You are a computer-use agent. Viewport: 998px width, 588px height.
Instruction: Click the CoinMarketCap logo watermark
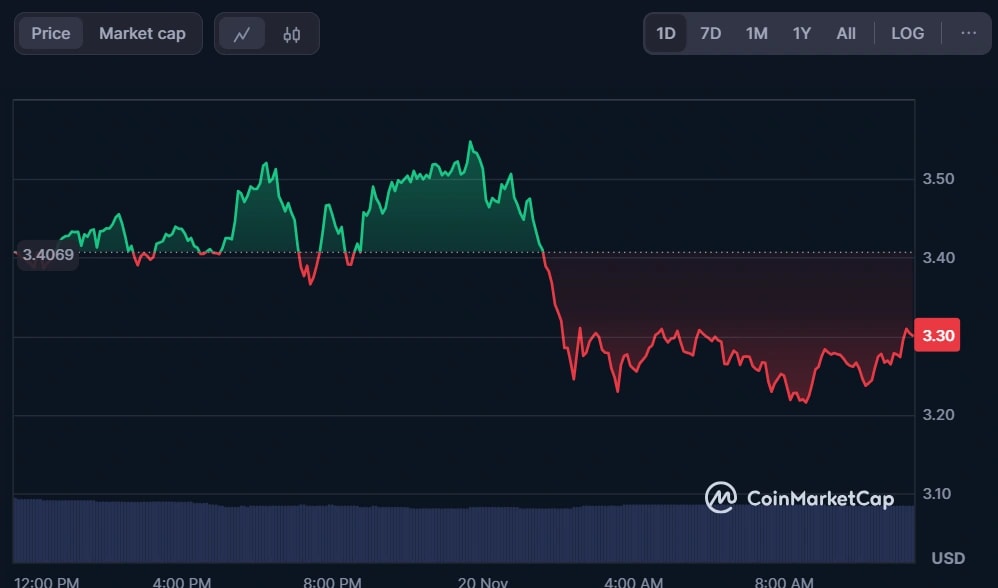(799, 497)
